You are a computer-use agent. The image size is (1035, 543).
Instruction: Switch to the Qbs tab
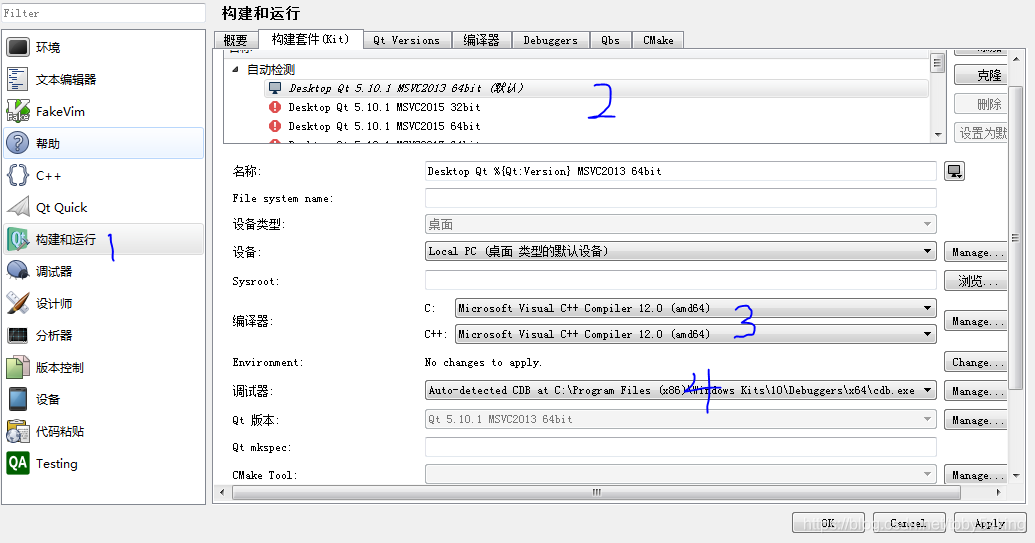611,40
